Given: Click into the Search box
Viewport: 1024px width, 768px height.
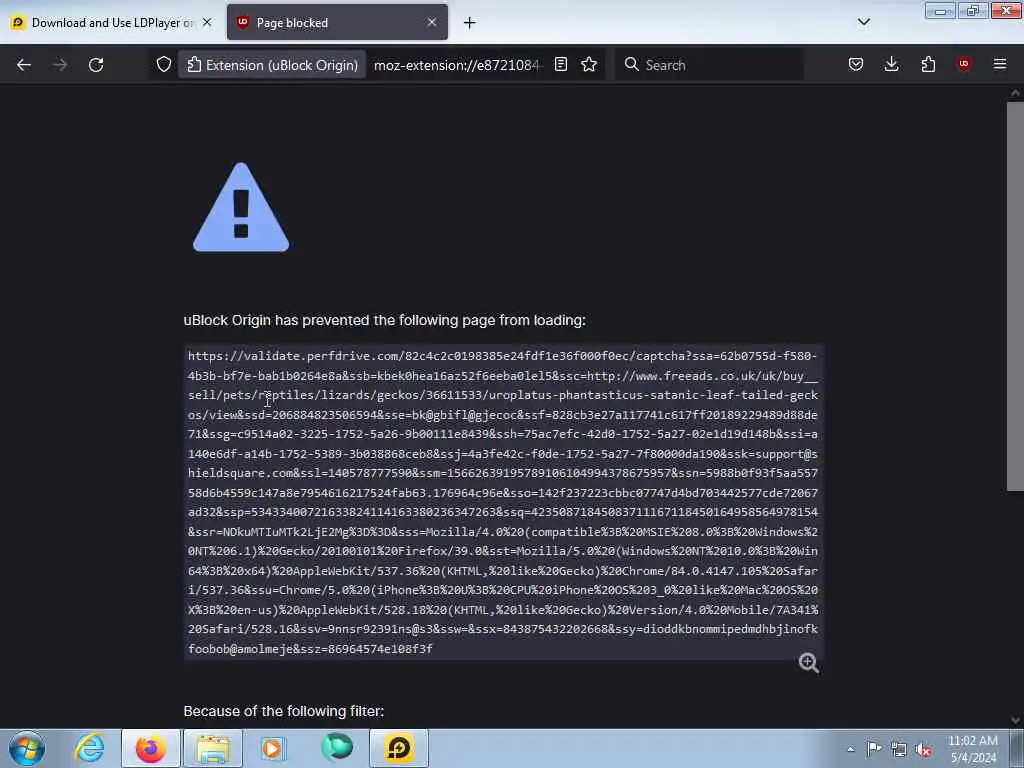Looking at the screenshot, I should (x=709, y=65).
